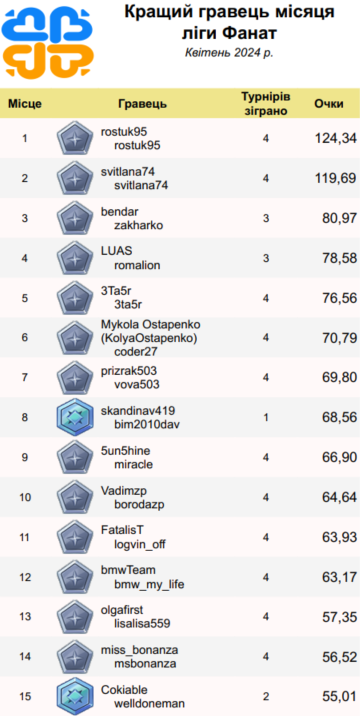360x716 pixels.
Task: Open the olgafirst player entry
Action: point(122,611)
